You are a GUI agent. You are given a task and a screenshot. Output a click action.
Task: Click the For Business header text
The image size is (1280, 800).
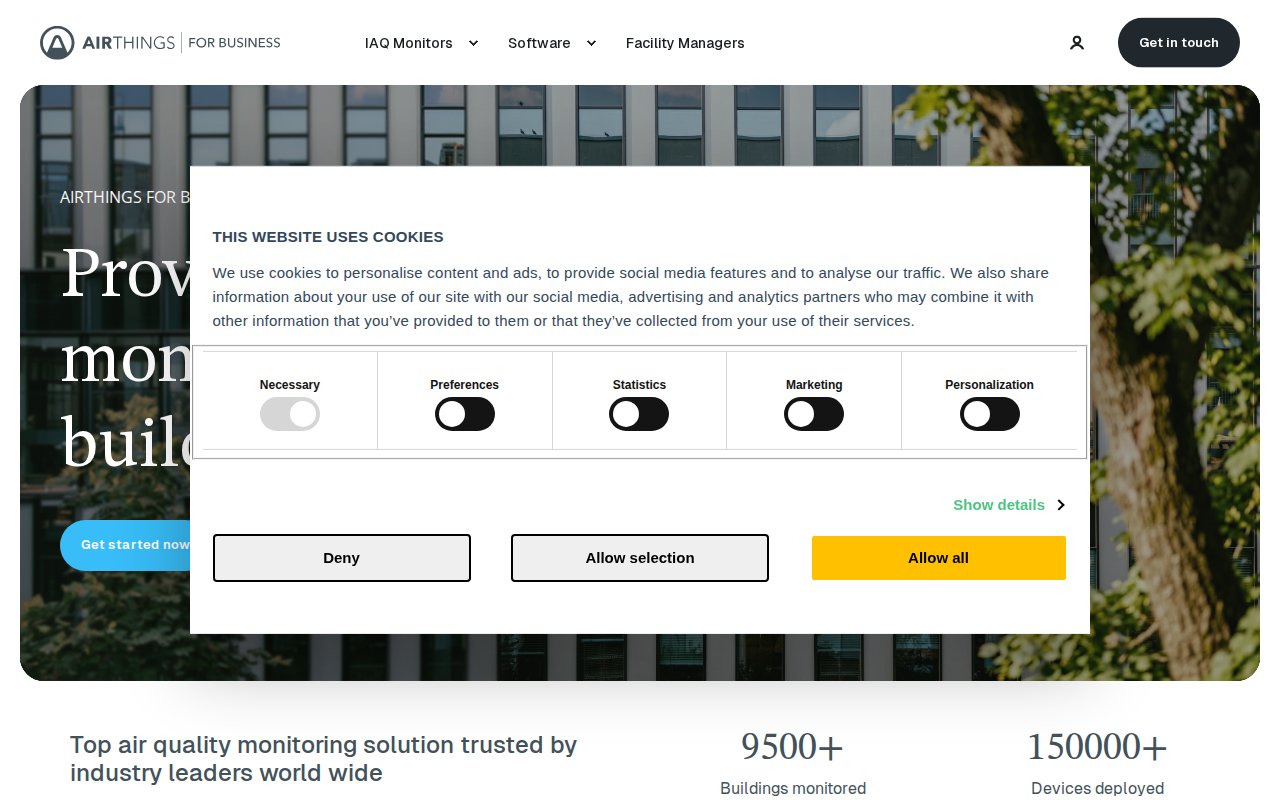(x=234, y=43)
